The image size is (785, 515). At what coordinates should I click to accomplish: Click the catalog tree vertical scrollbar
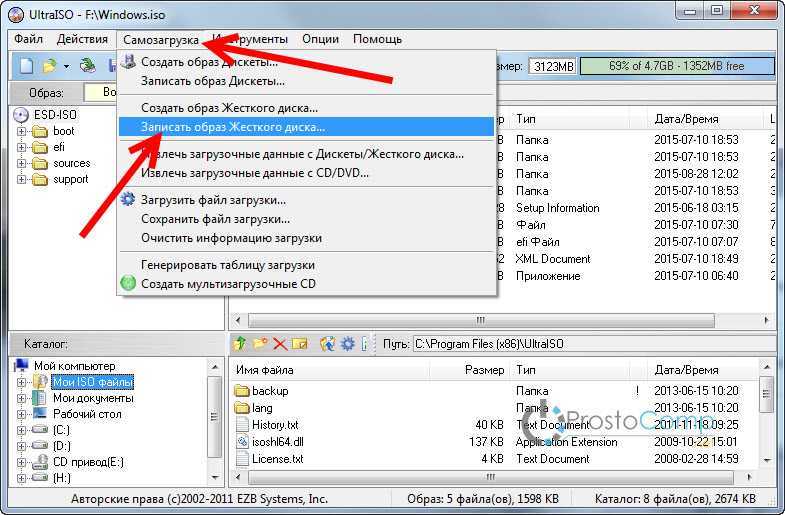coord(215,422)
